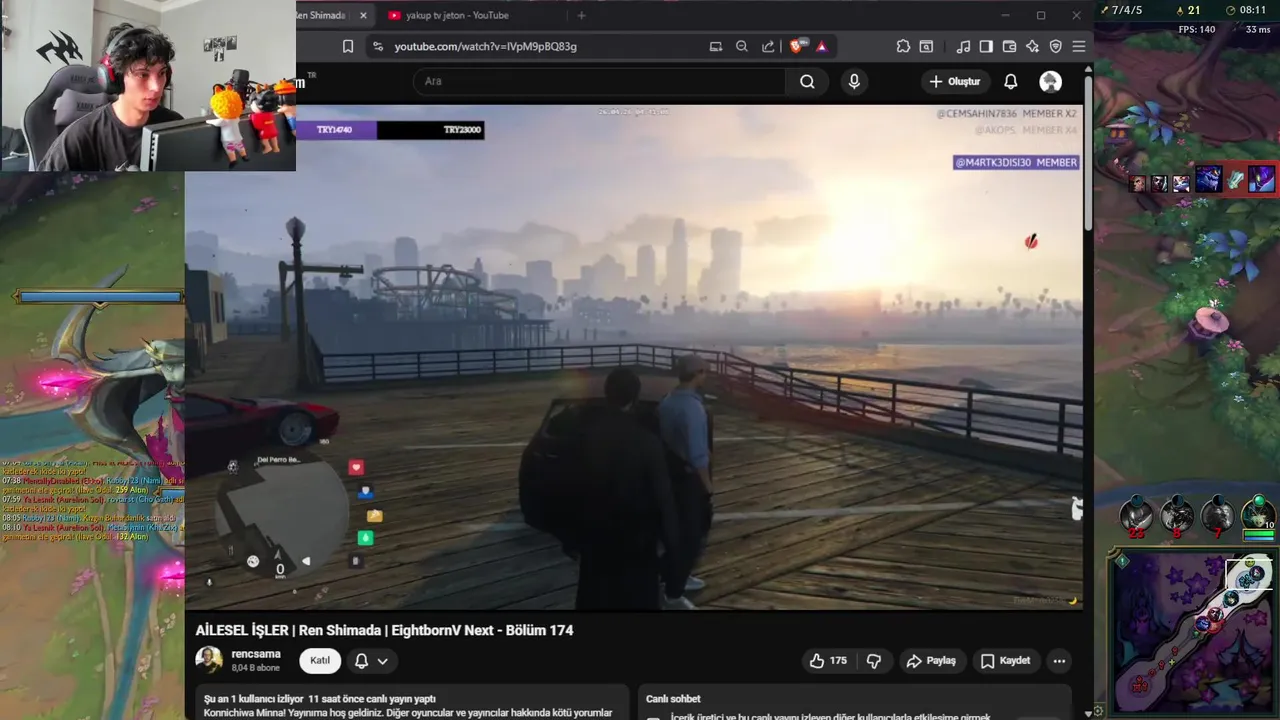Open a new browser tab
Screen dimensions: 1280x720
[581, 15]
